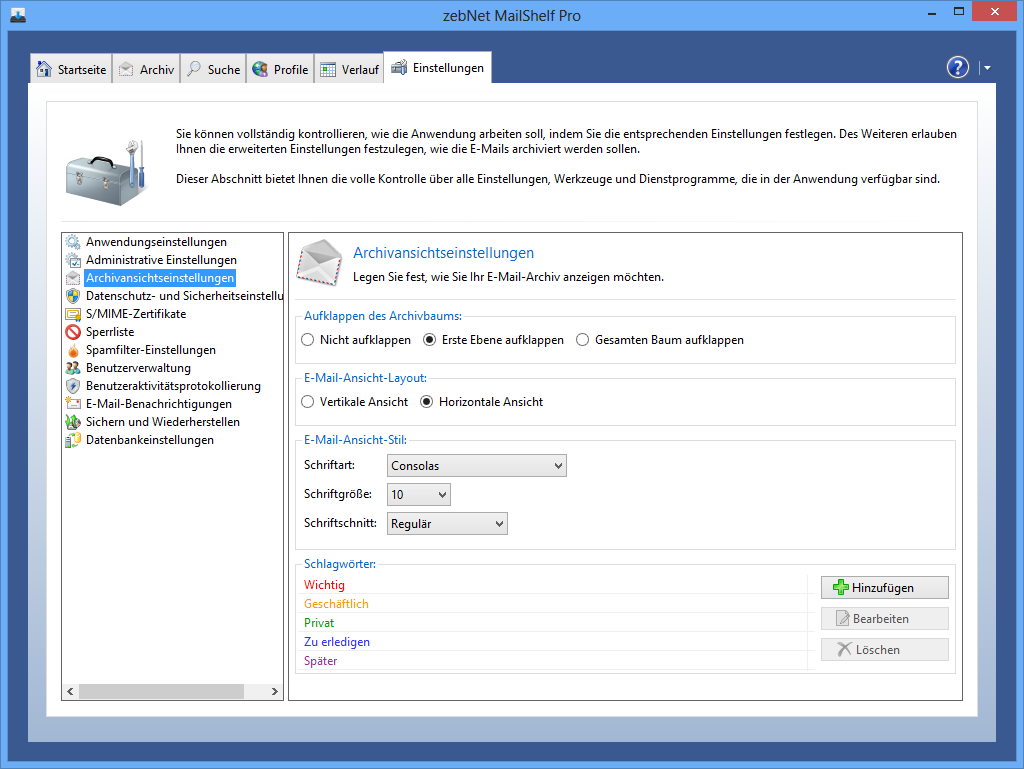Switch to the Startseite tab
Screen dimensions: 1024x769
pyautogui.click(x=71, y=69)
